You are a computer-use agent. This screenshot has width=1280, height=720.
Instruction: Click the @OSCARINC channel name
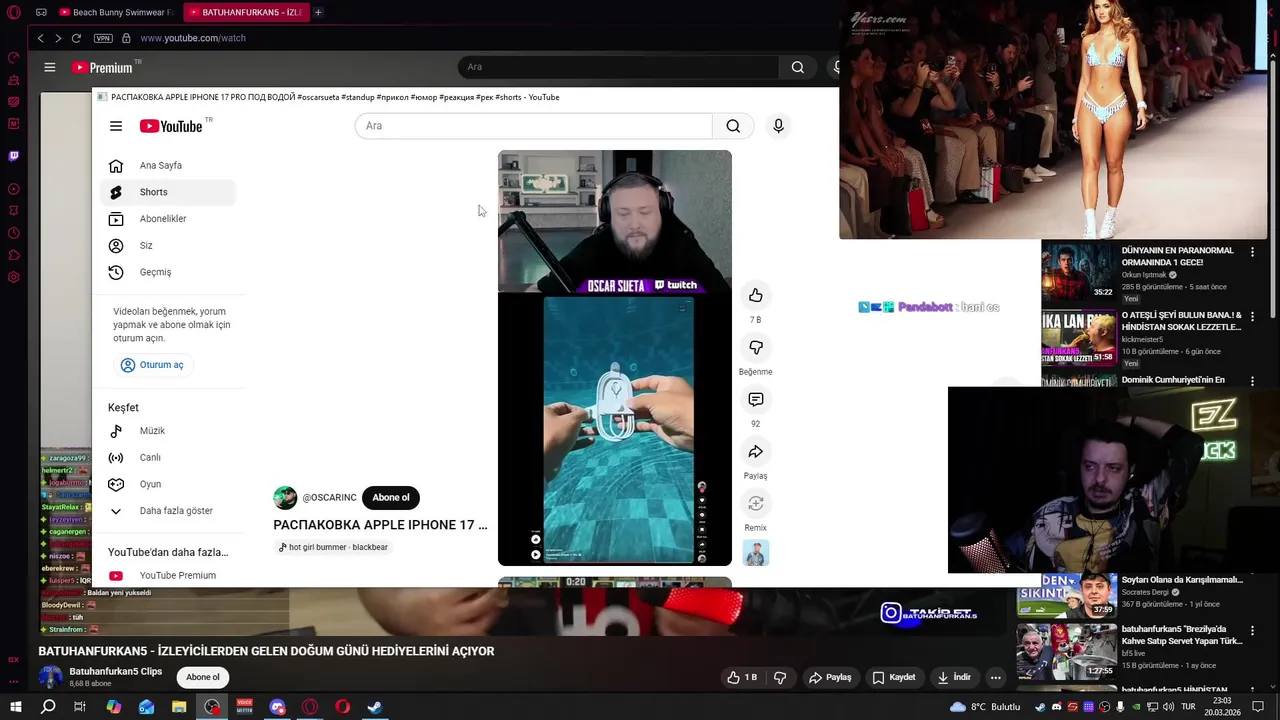329,498
